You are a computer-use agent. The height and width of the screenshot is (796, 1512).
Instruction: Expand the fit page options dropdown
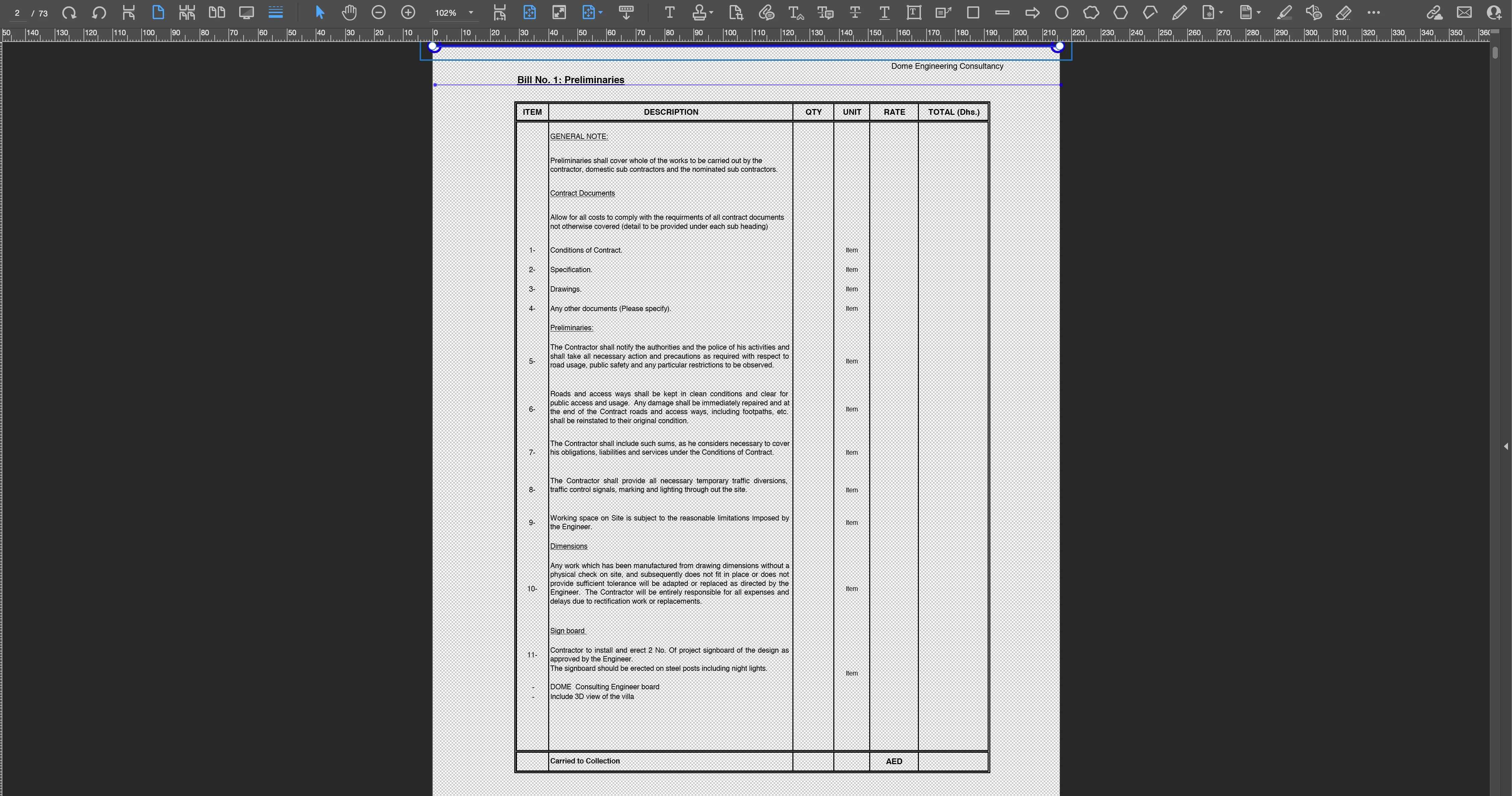pyautogui.click(x=601, y=12)
